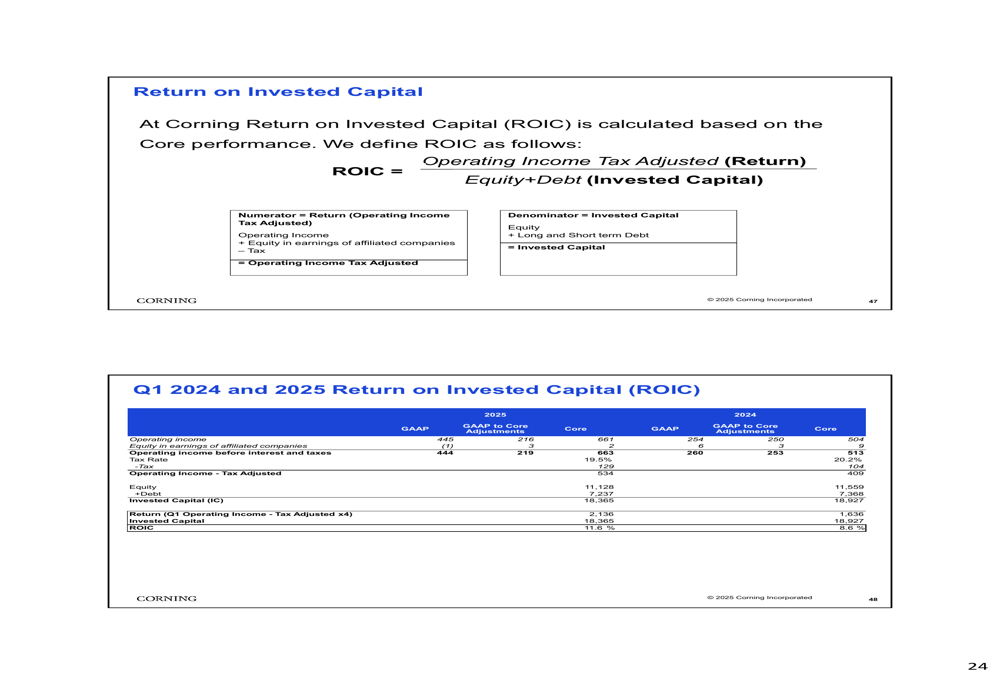
Task: Click "= Operating Income Tax Adjusted" result line
Action: pyautogui.click(x=328, y=263)
